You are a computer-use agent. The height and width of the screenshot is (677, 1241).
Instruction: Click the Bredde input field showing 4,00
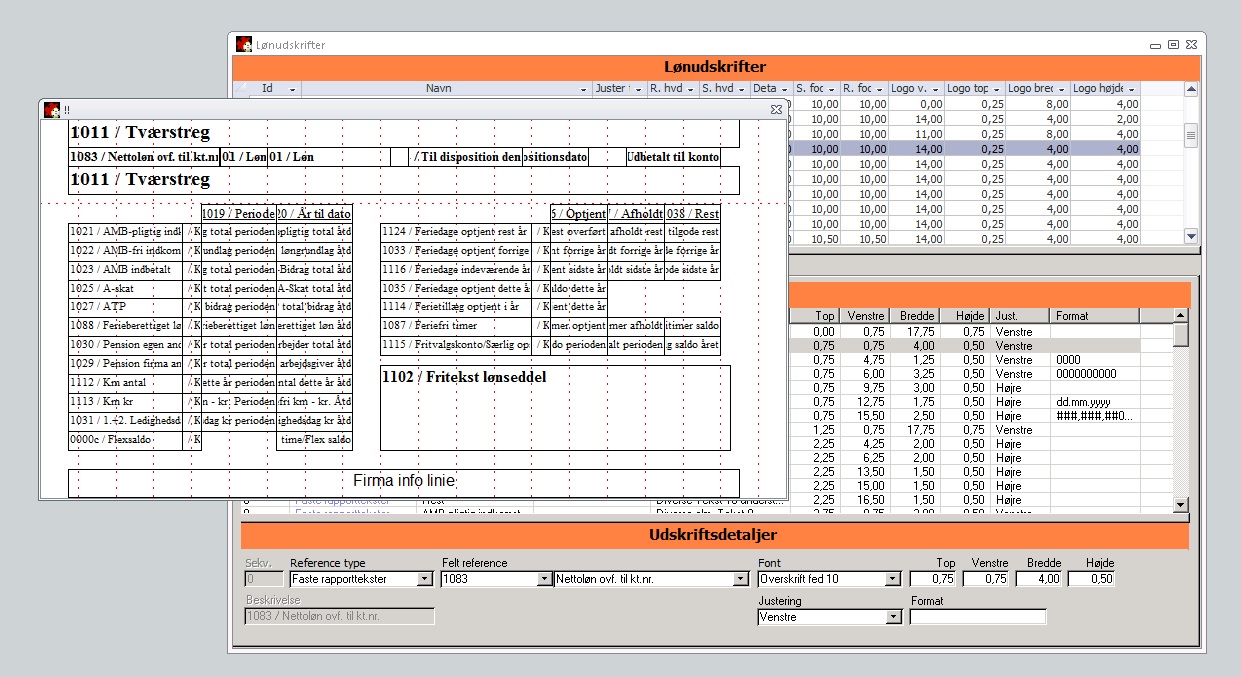coord(1038,579)
